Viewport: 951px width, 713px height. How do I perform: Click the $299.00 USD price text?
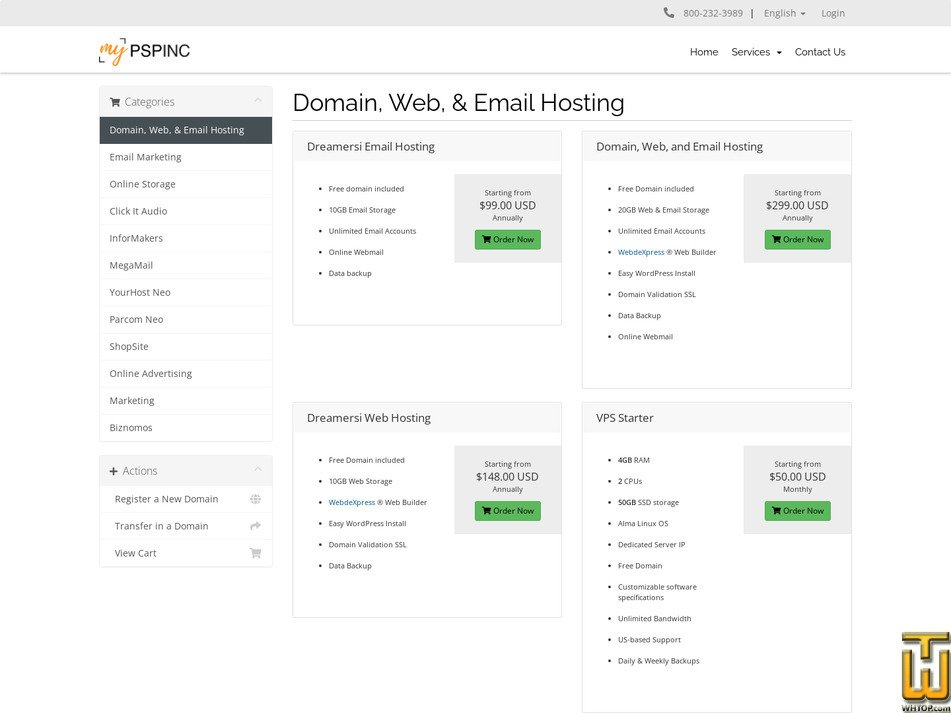[797, 206]
